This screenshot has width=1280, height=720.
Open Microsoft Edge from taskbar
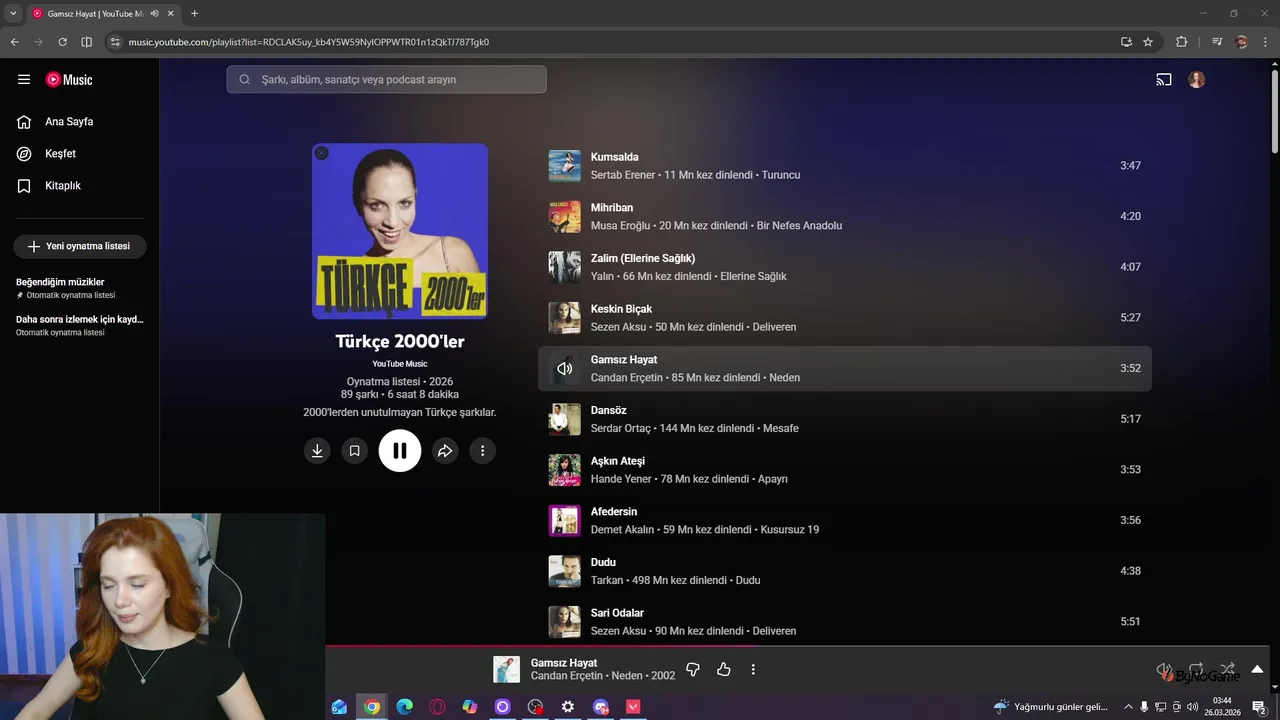(404, 707)
